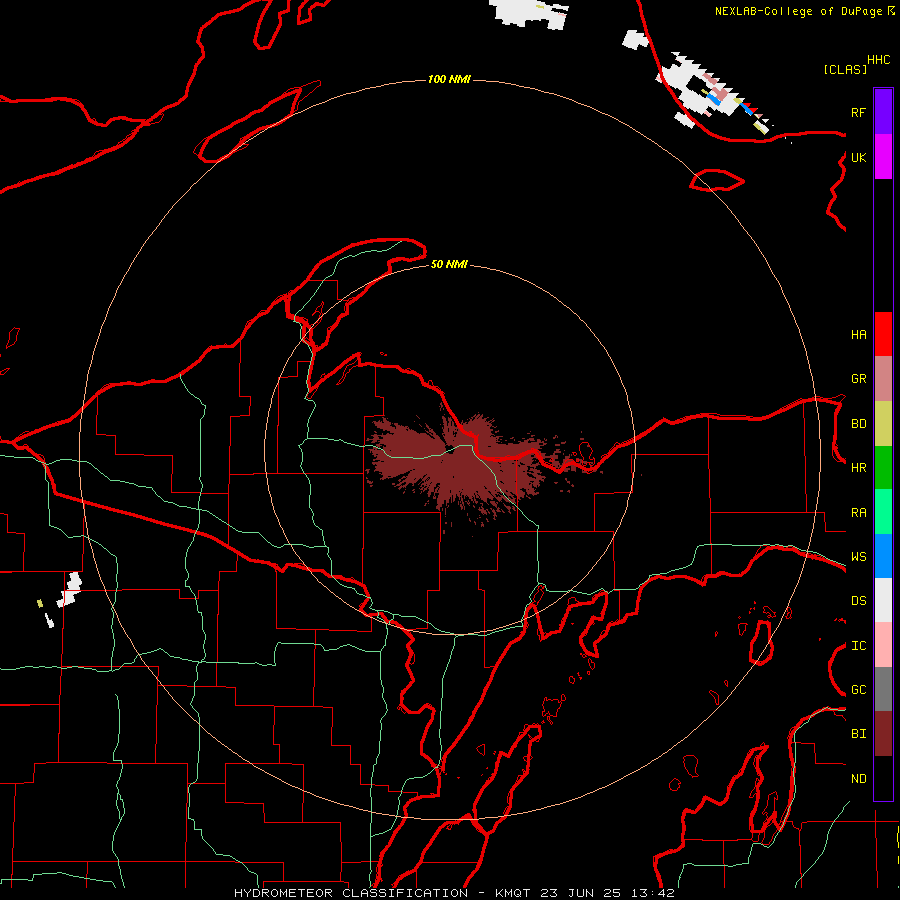This screenshot has height=900, width=900.
Task: Click the ND legend label
Action: (x=858, y=779)
